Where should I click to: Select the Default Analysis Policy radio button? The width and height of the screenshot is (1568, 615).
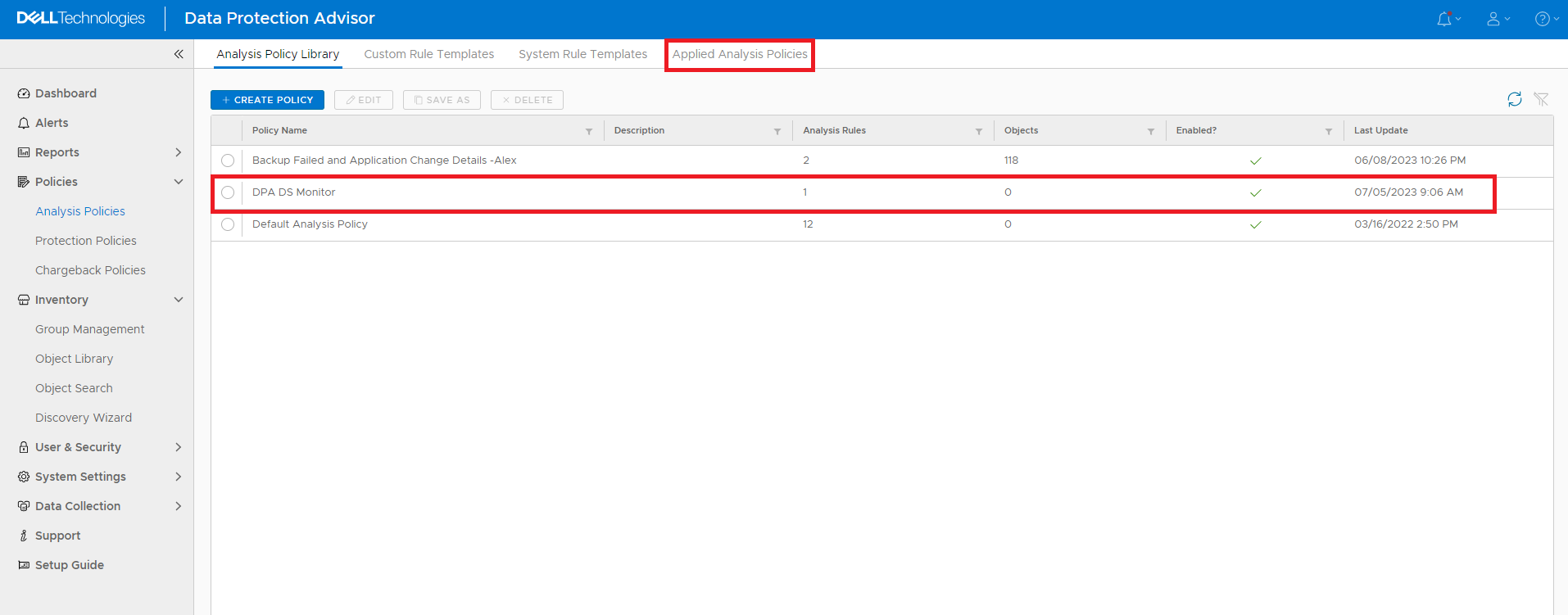[228, 224]
